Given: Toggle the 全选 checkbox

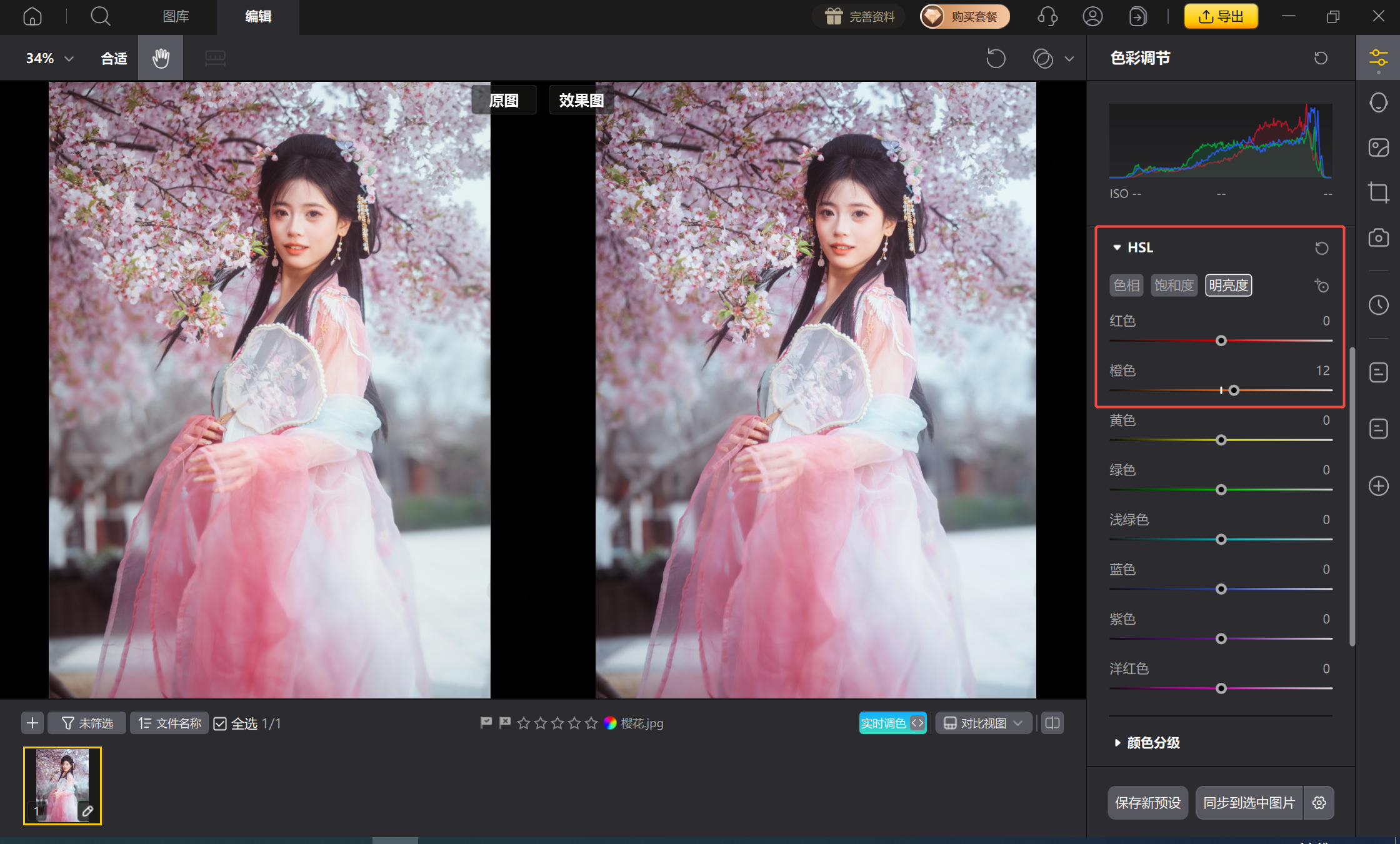Looking at the screenshot, I should pyautogui.click(x=220, y=723).
